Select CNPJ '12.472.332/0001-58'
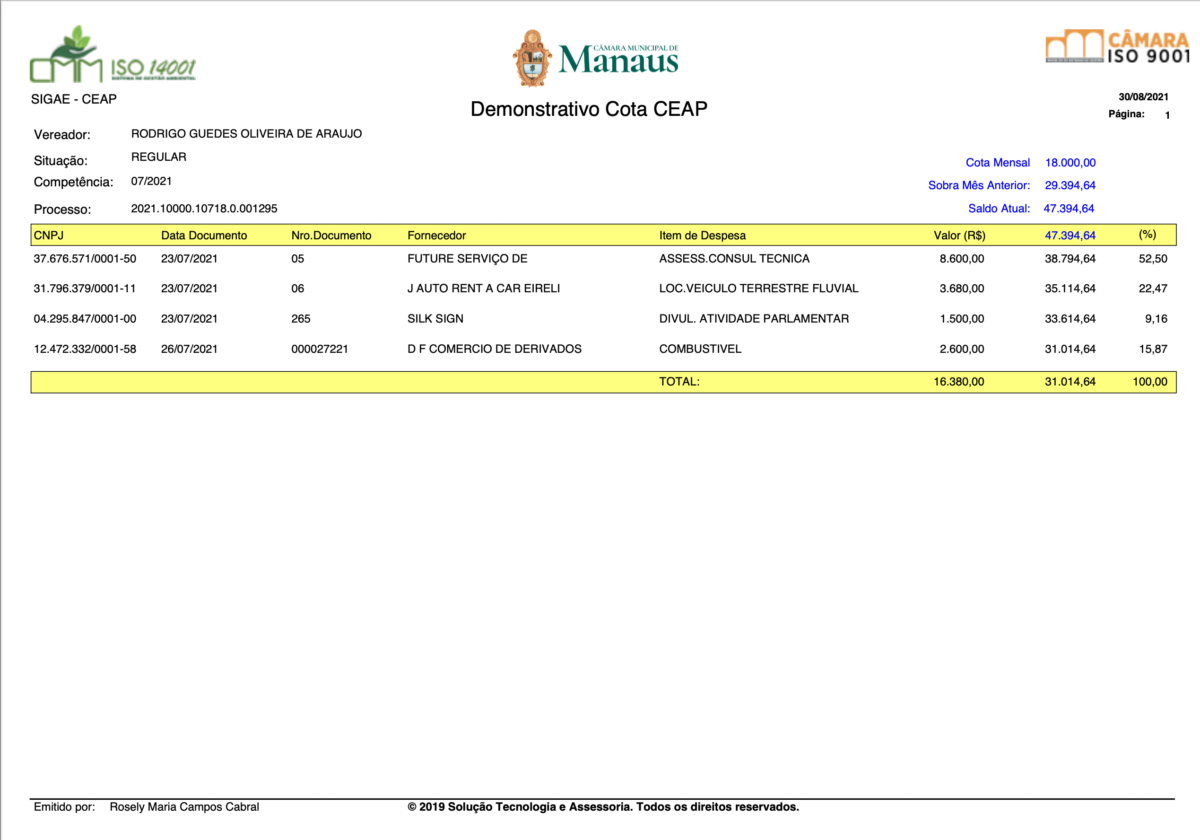Image resolution: width=1200 pixels, height=840 pixels. pyautogui.click(x=85, y=349)
